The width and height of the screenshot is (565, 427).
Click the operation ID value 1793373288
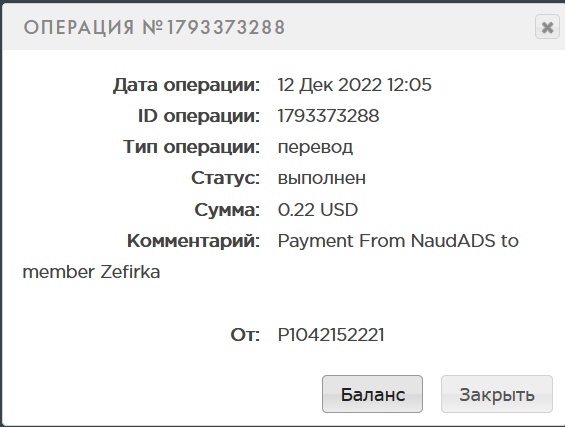tap(328, 116)
